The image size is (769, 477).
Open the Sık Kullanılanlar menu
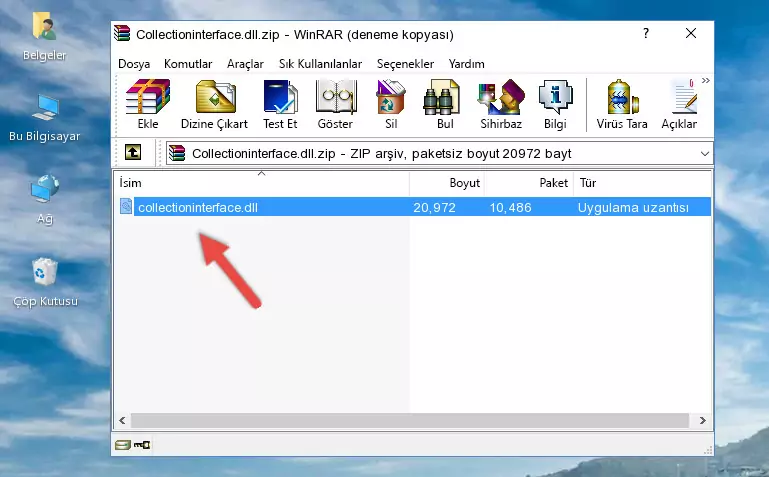[320, 64]
